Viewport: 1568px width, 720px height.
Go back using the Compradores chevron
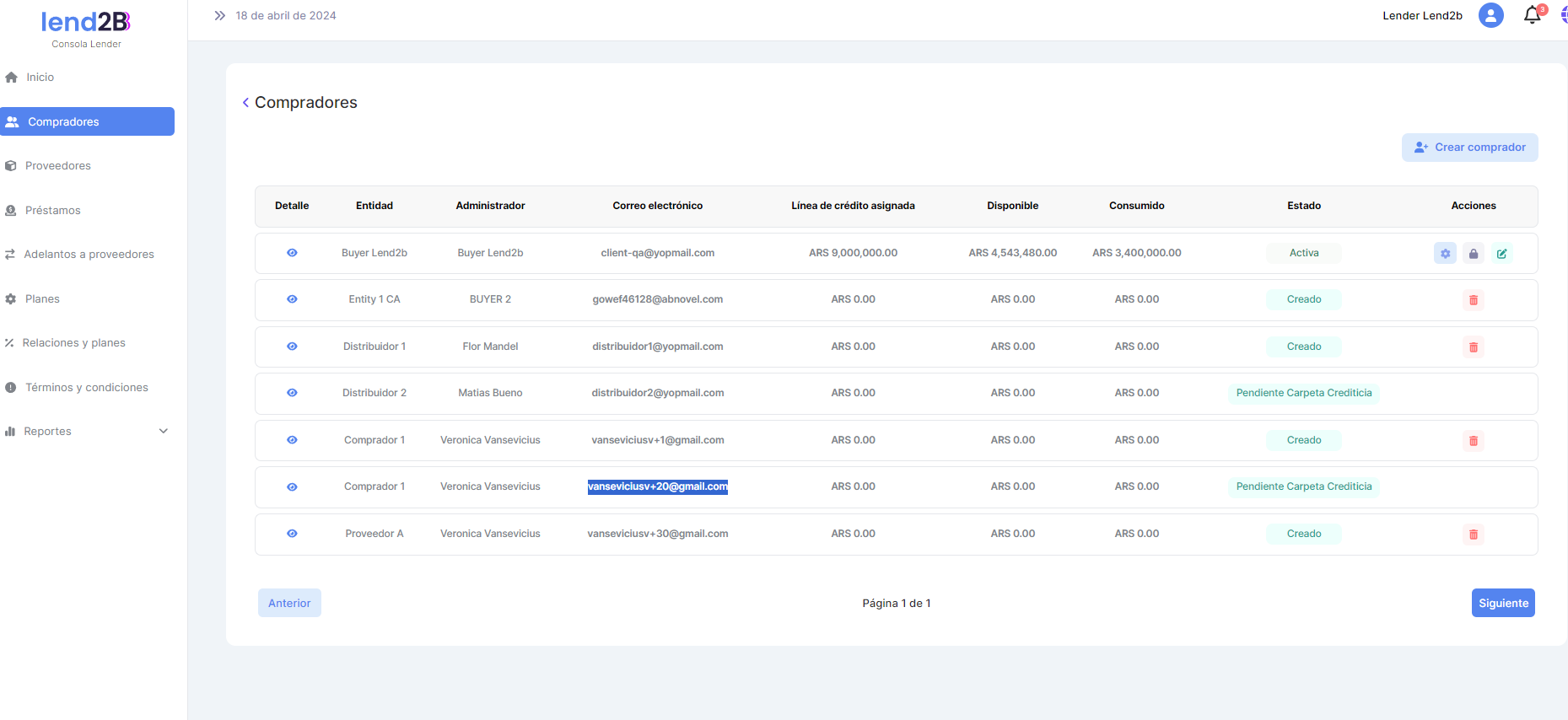tap(245, 103)
